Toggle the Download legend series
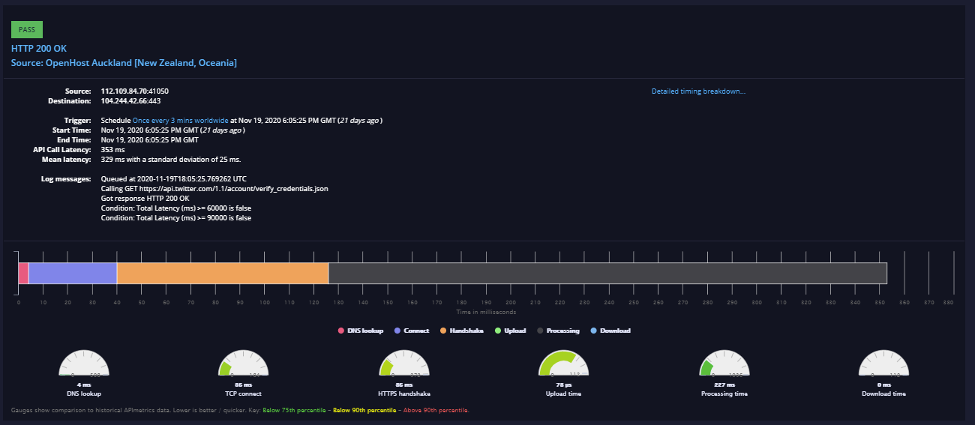This screenshot has width=977, height=427. pyautogui.click(x=610, y=330)
